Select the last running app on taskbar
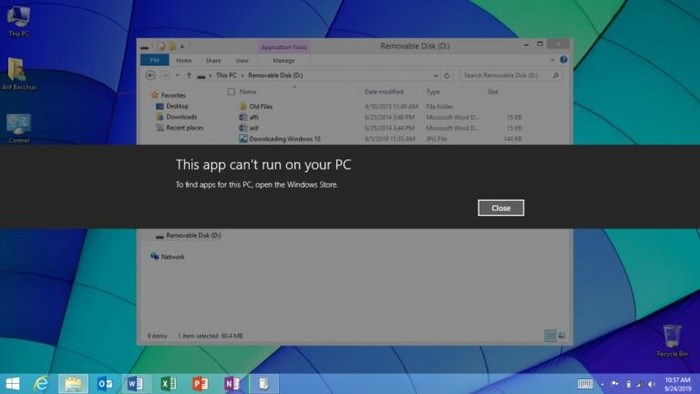 [264, 384]
